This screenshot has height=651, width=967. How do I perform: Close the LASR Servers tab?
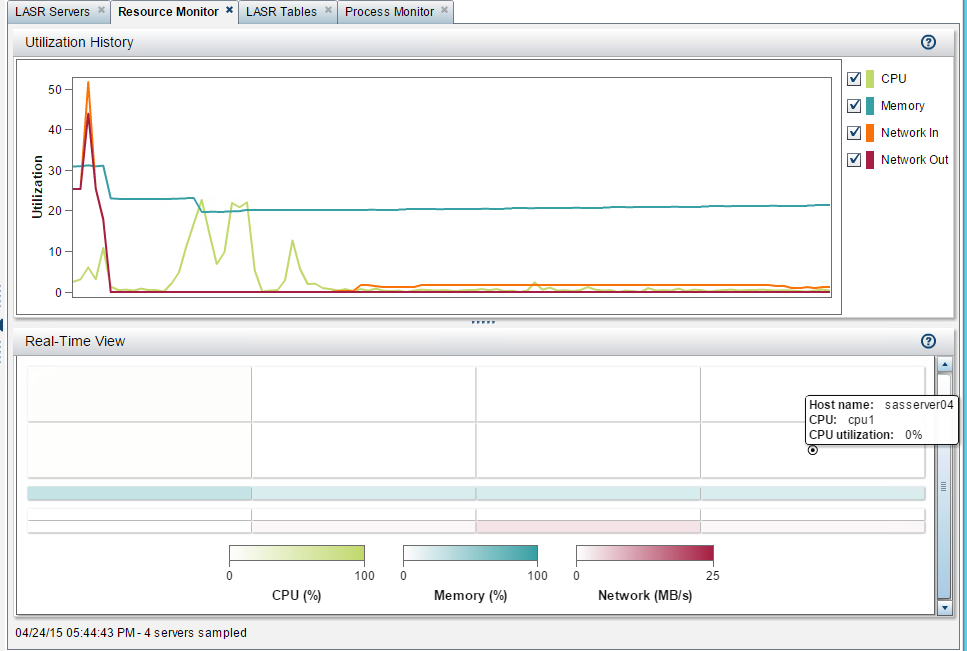click(x=102, y=10)
